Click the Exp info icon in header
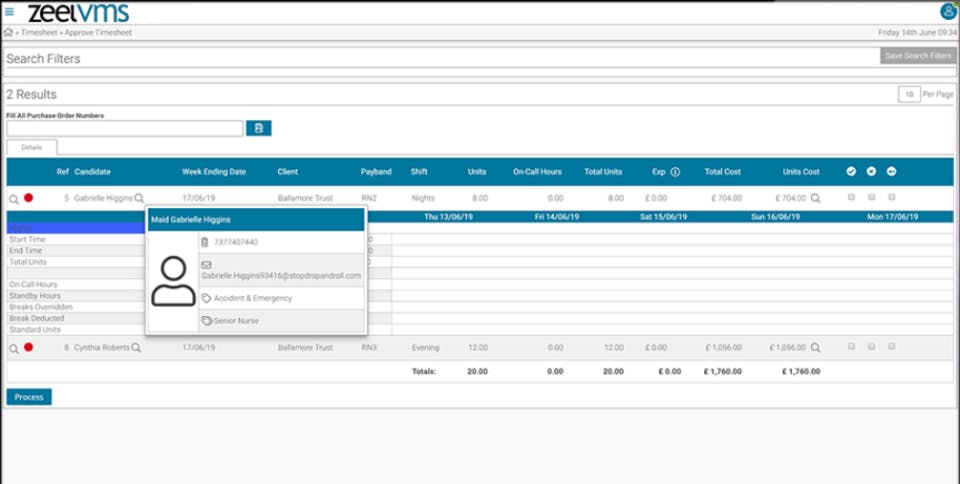The height and width of the screenshot is (484, 960). [675, 172]
